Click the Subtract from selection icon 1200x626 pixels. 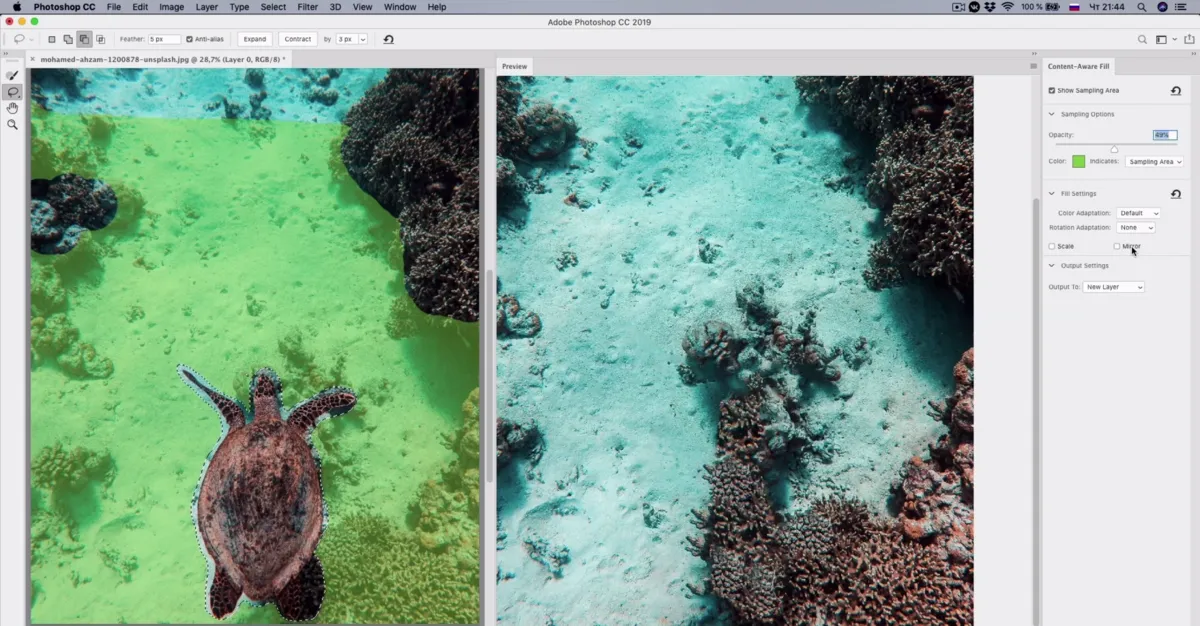point(84,39)
